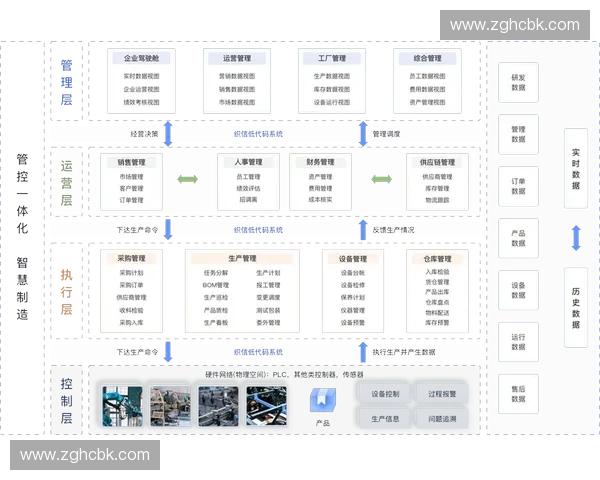This screenshot has width=600, height=480.
Task: Click the green double arrow beside 销售管理
Action: point(187,180)
